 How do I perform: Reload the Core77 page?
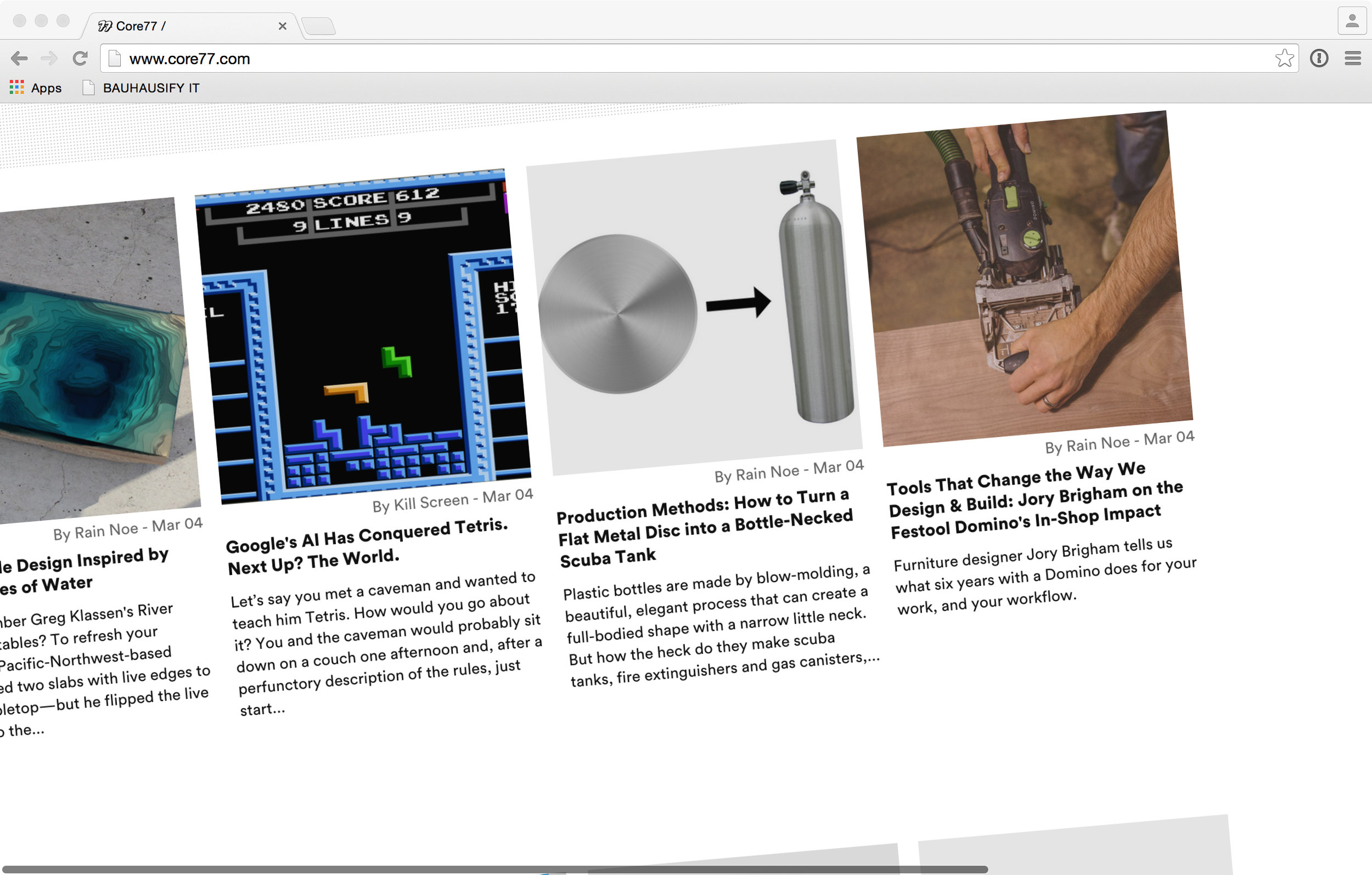click(80, 58)
